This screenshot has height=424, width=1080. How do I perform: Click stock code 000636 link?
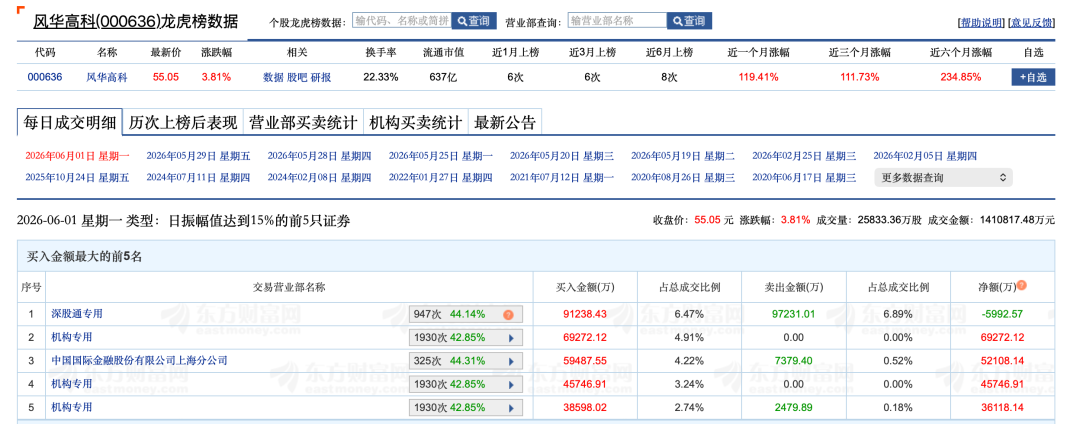click(x=45, y=77)
